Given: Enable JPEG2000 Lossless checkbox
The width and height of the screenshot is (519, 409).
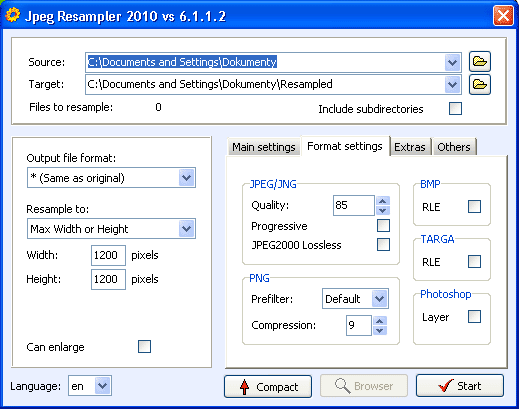Looking at the screenshot, I should 383,244.
